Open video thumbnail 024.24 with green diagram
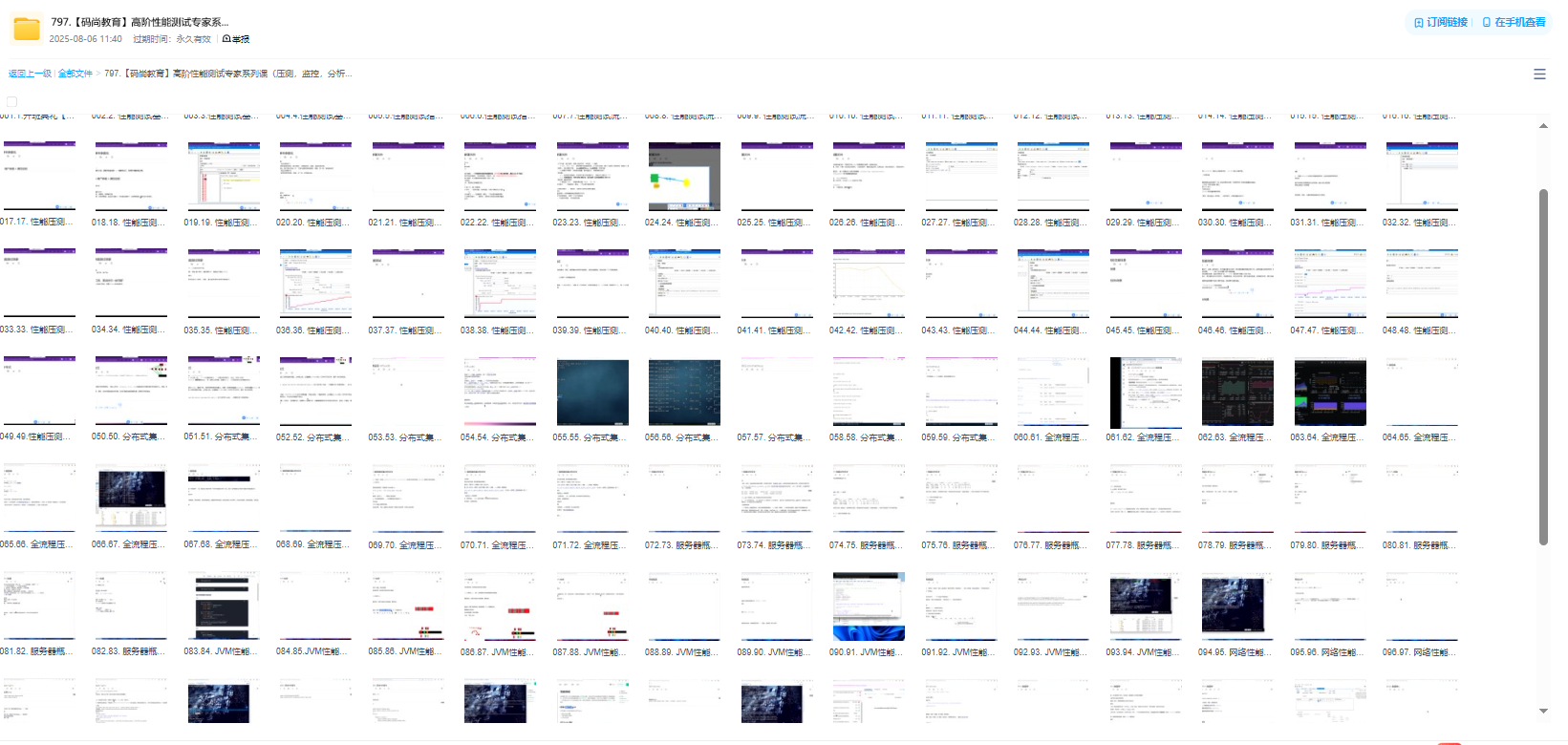1568x745 pixels. (x=684, y=177)
